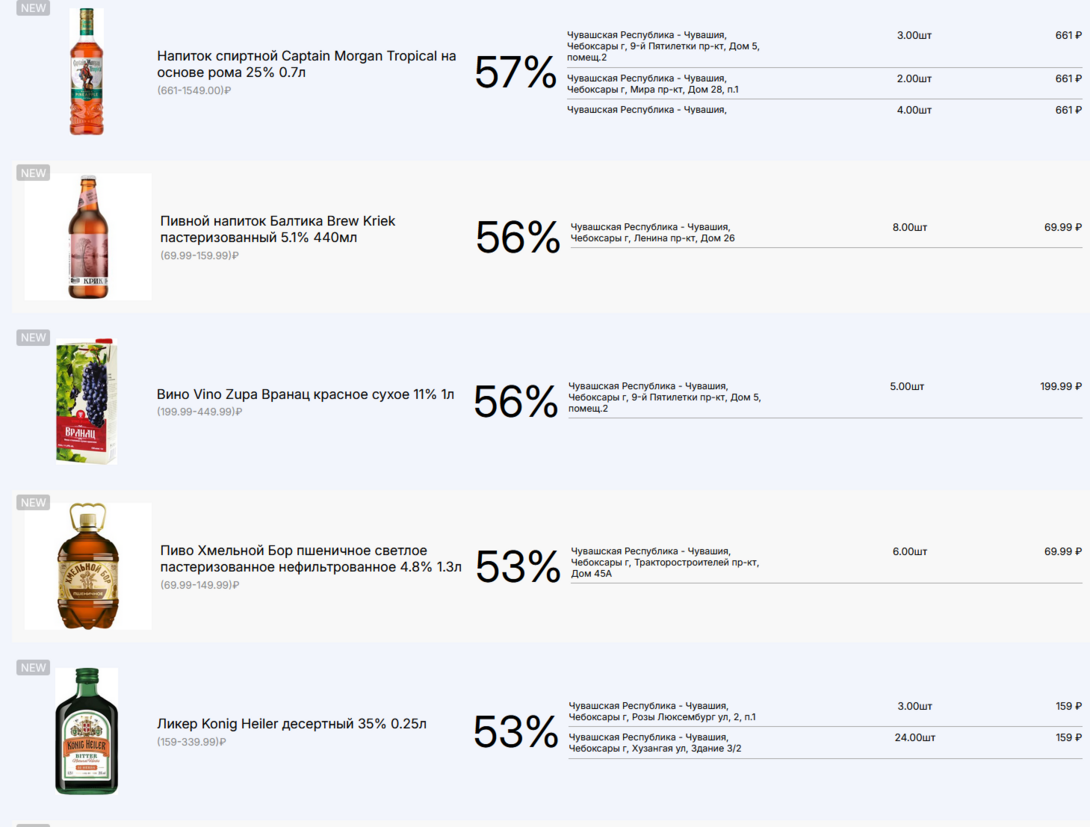The image size is (1090, 827).
Task: Click the NEW badge on Балтика Brew Kriek
Action: click(x=33, y=173)
